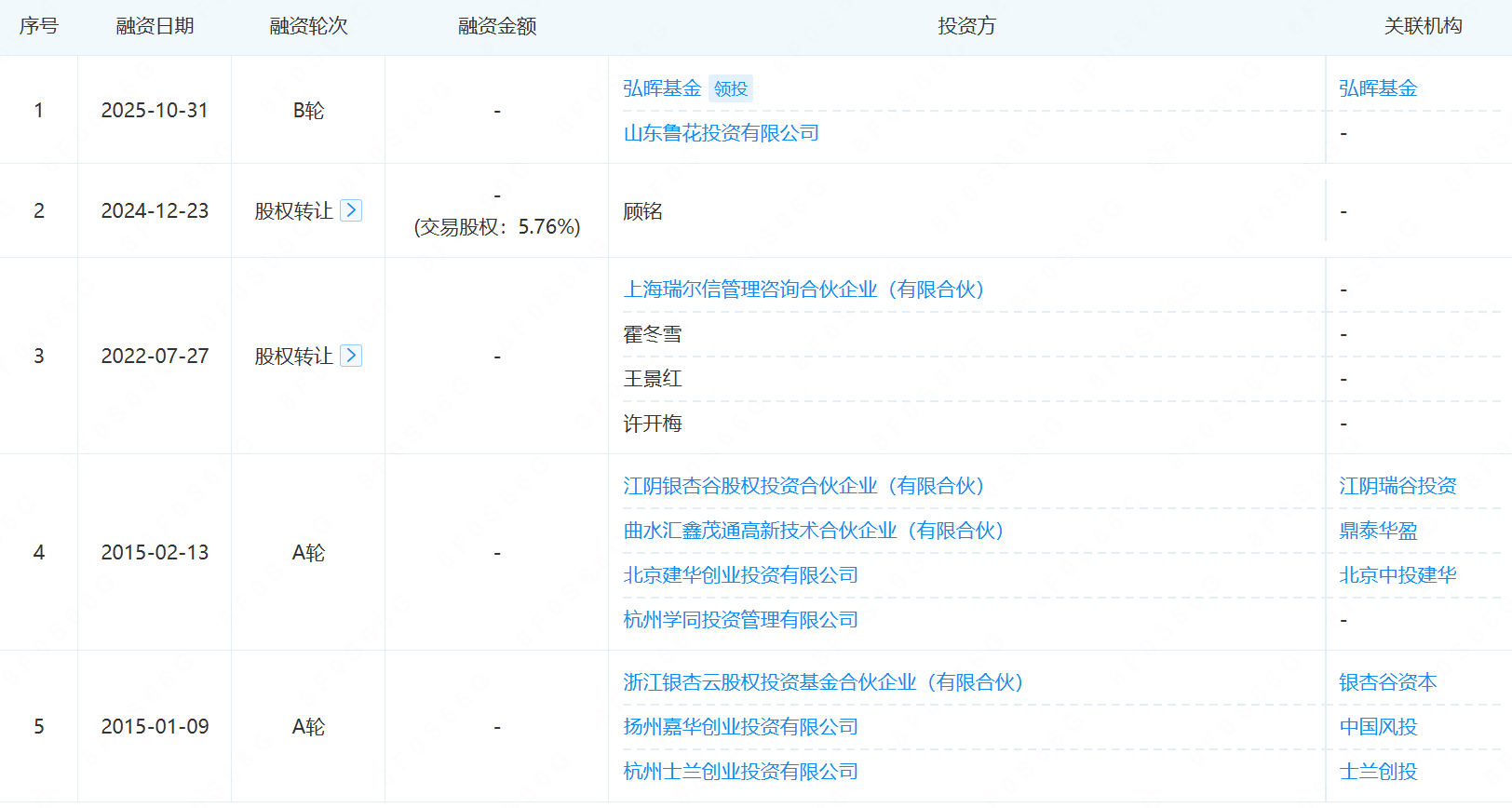Open 扬州嘉华创业投资有限公司 link
1512x808 pixels.
pos(740,727)
